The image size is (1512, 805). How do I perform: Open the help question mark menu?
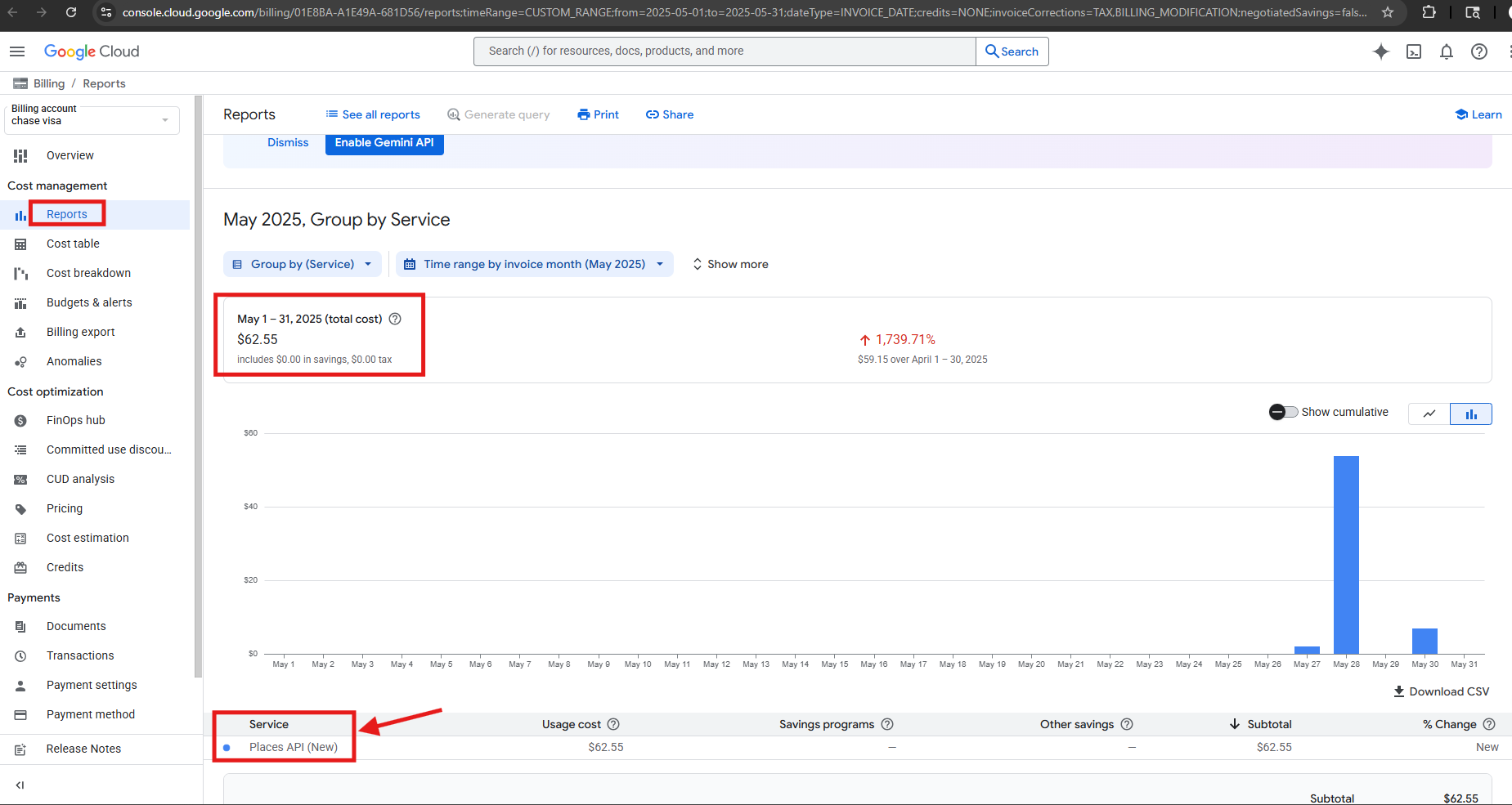(x=1479, y=51)
